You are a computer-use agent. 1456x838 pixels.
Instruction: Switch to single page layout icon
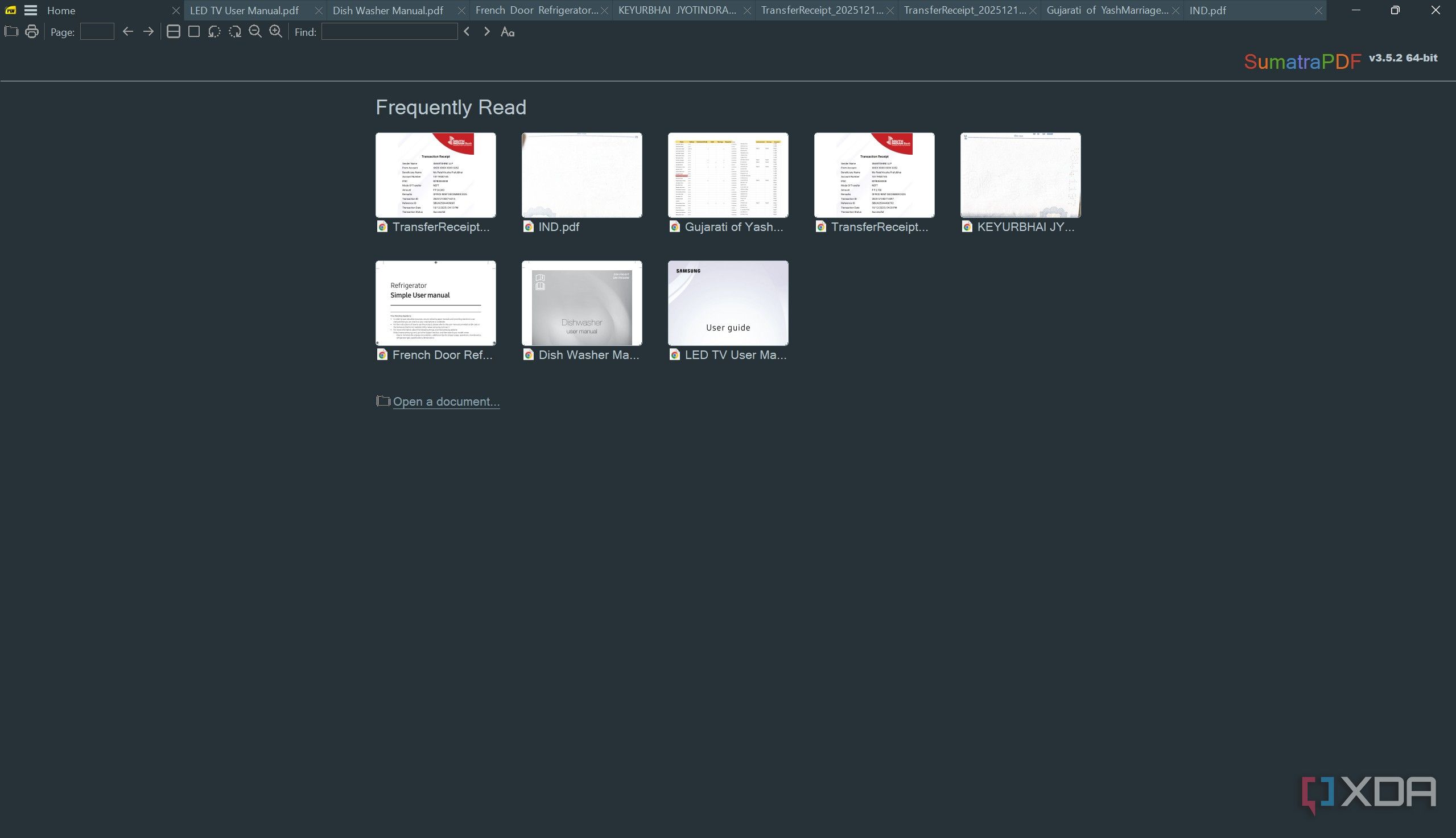194,32
